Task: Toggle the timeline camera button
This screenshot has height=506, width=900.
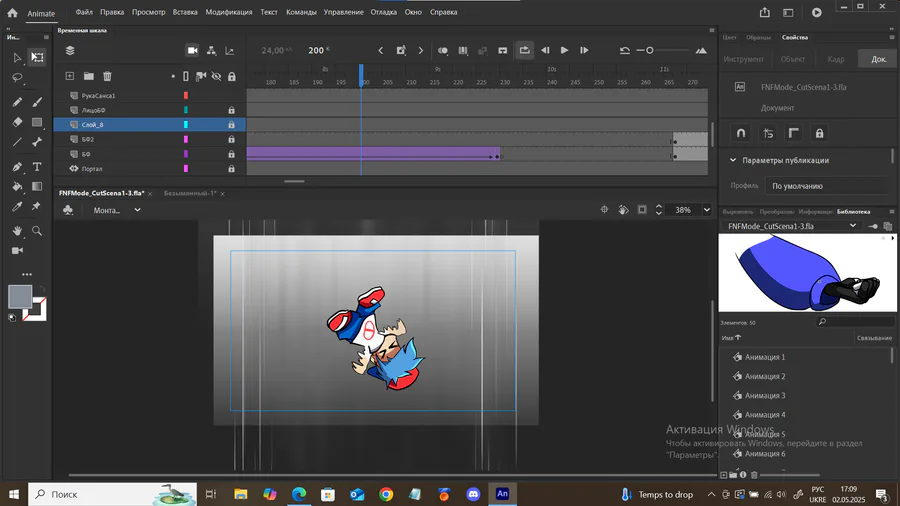Action: pyautogui.click(x=192, y=50)
